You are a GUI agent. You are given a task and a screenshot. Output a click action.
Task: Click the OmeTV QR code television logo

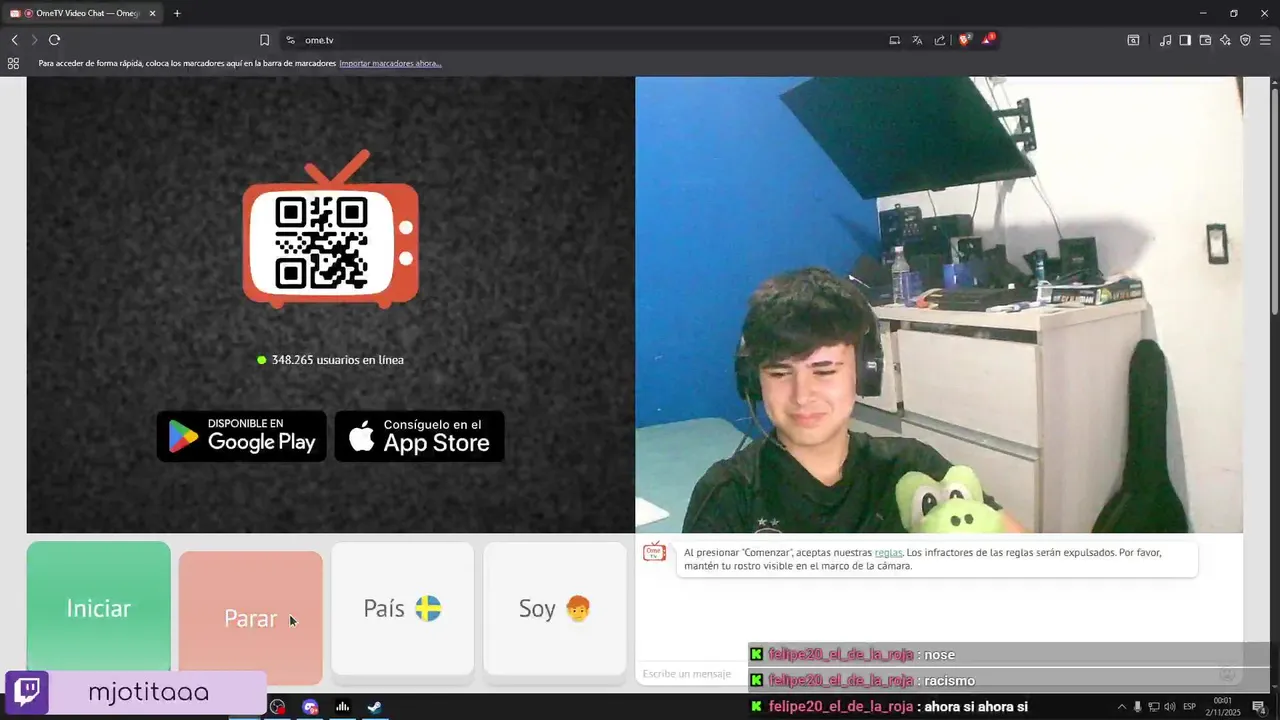tap(330, 230)
